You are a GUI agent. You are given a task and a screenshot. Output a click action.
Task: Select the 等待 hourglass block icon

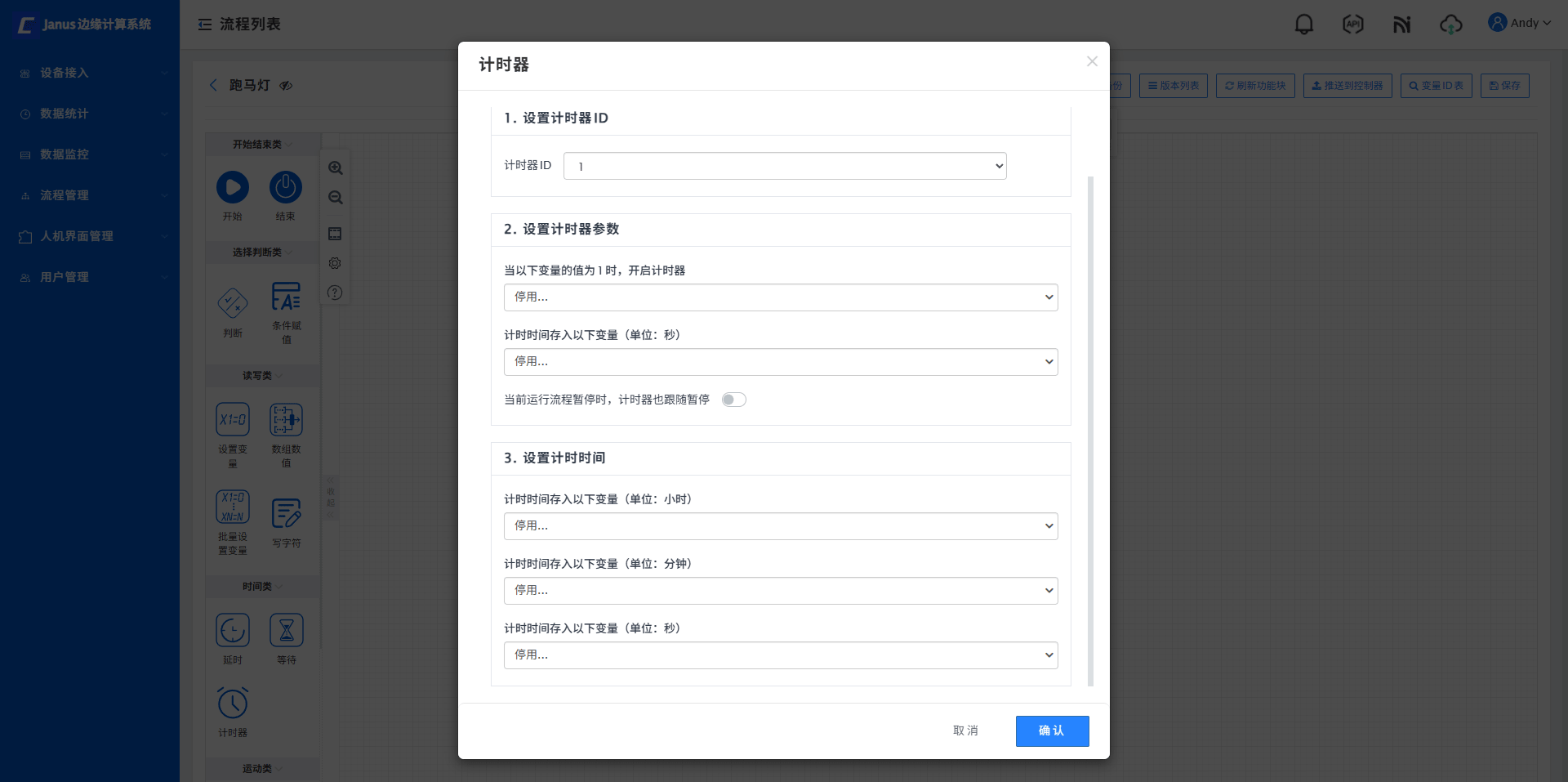[x=287, y=631]
